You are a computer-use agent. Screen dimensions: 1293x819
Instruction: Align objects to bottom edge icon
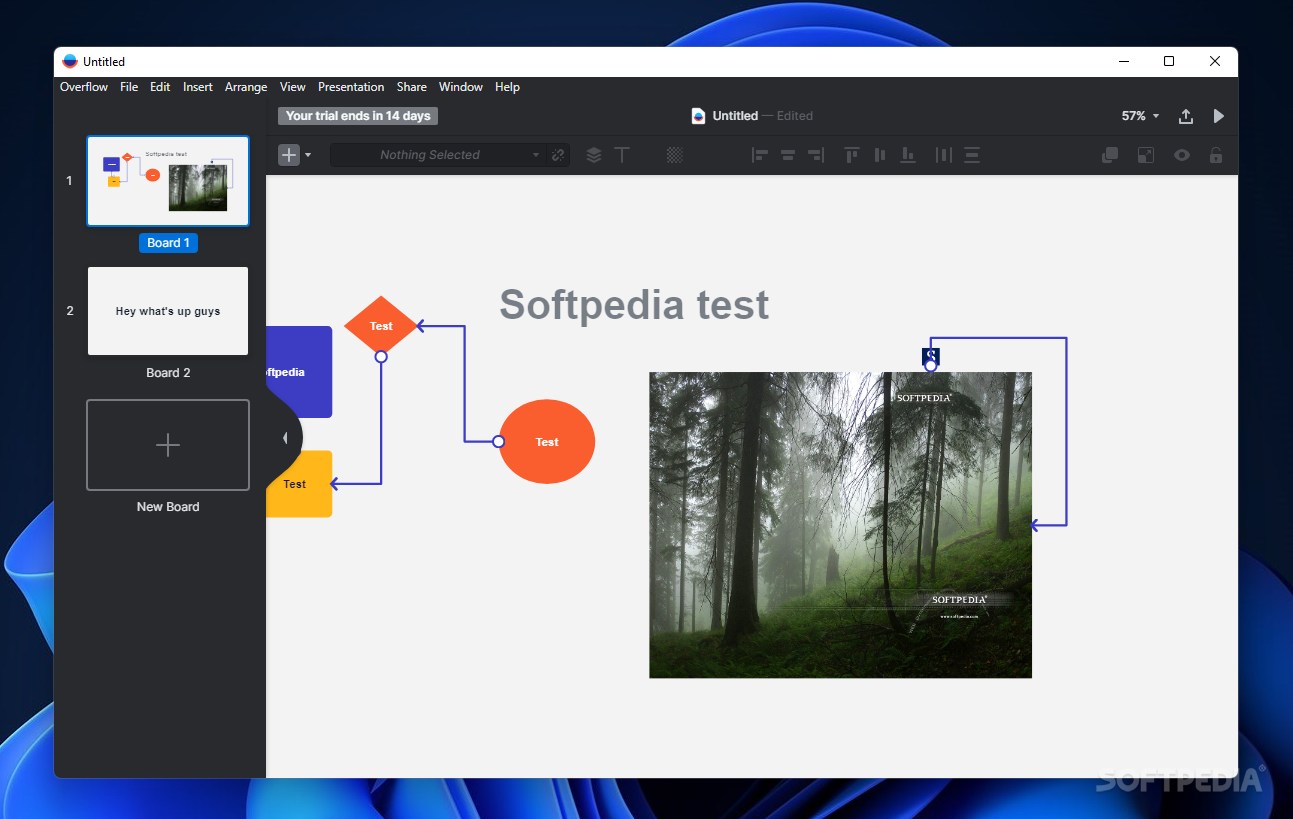point(908,155)
